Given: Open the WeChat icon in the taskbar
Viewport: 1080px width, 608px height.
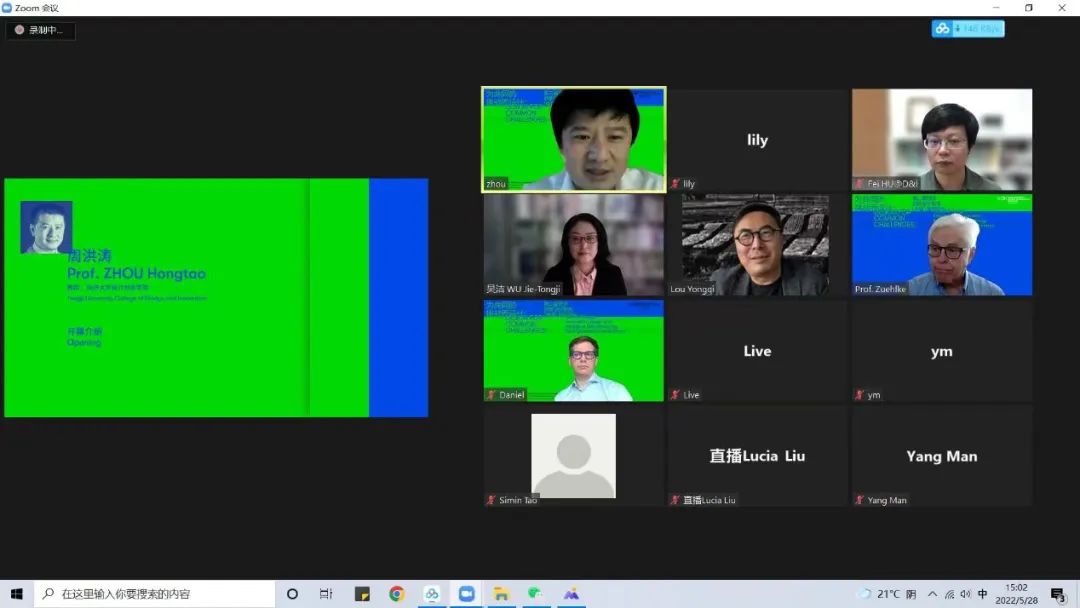Looking at the screenshot, I should tap(536, 594).
